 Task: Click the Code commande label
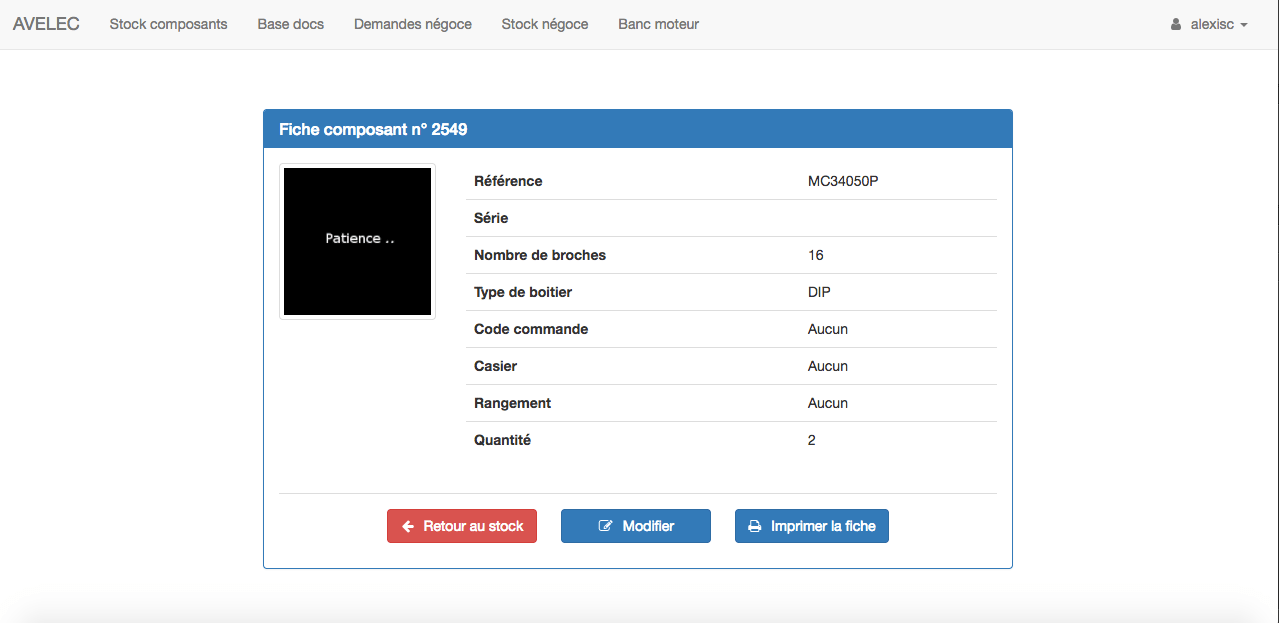pyautogui.click(x=531, y=329)
